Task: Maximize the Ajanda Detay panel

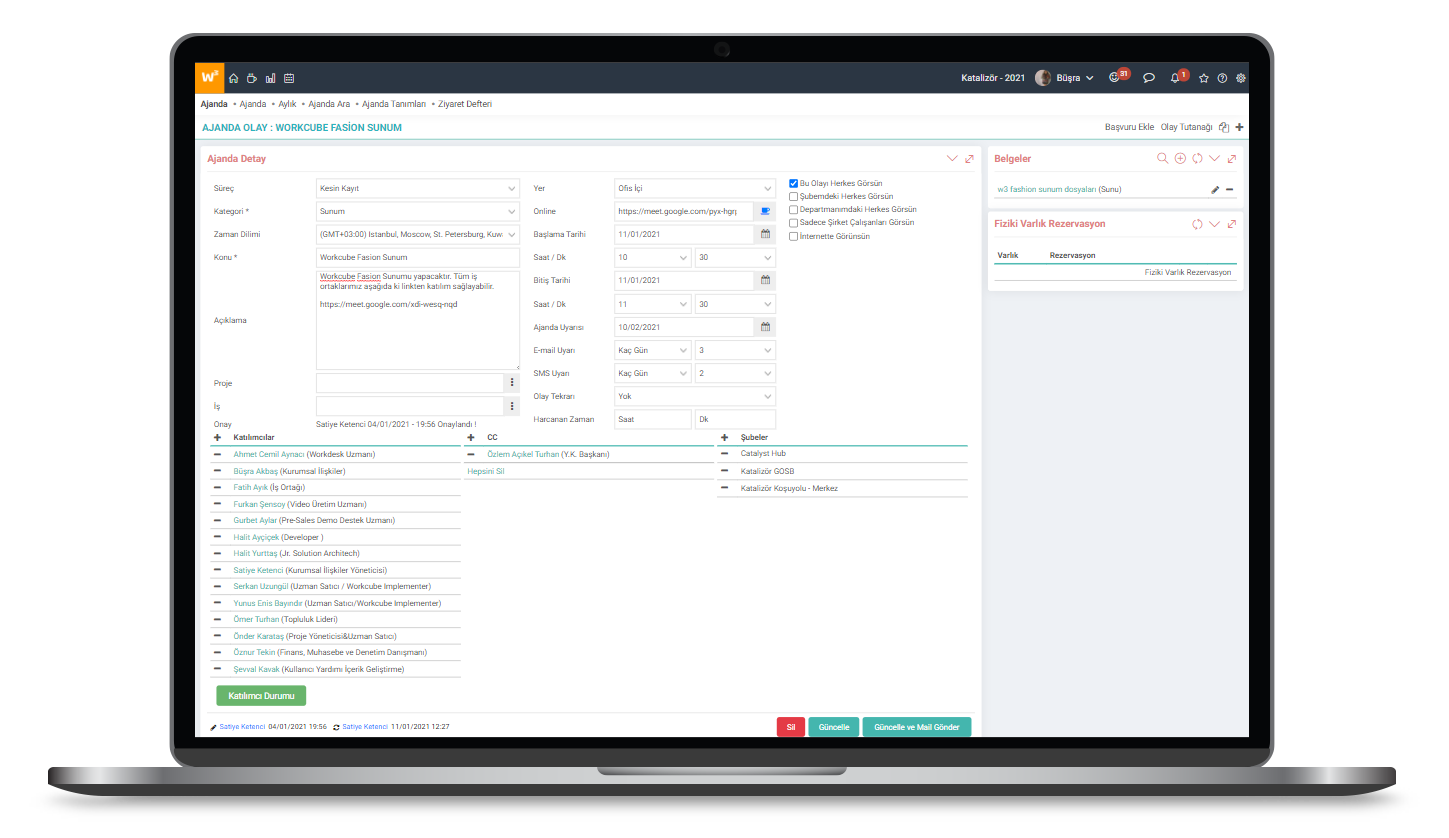Action: (x=969, y=159)
